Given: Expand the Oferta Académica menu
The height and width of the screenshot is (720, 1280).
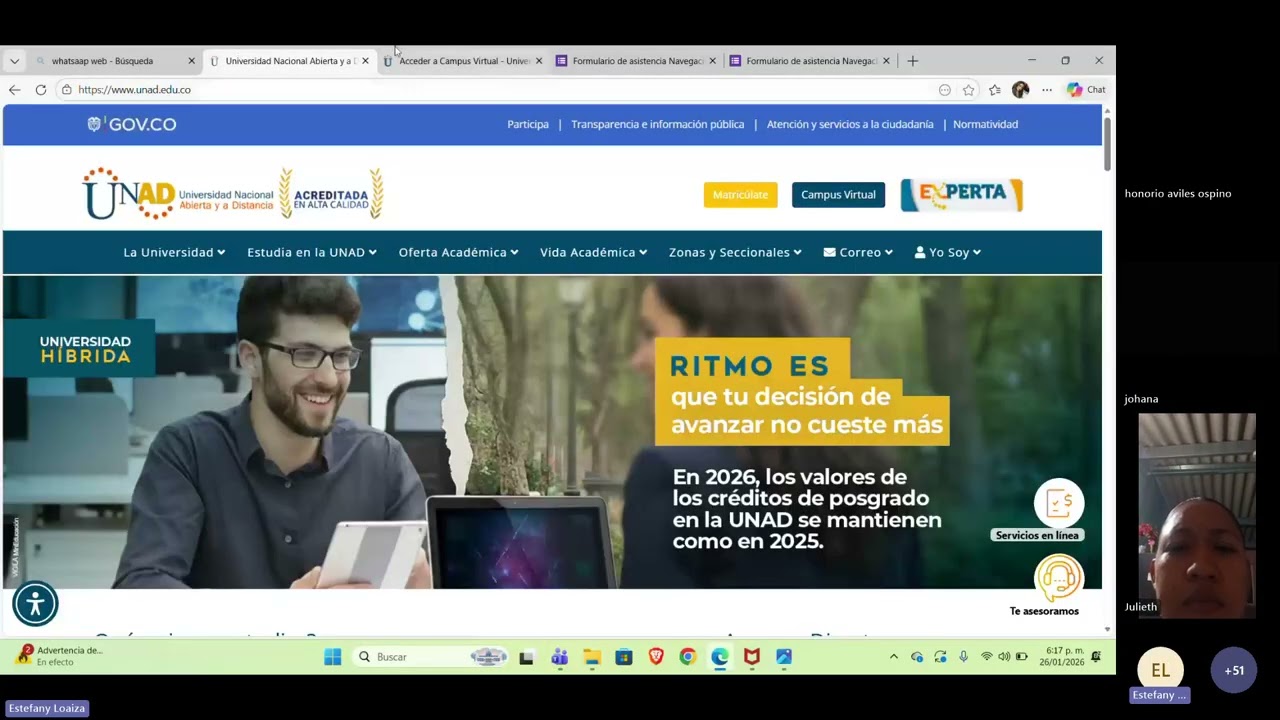Looking at the screenshot, I should [x=458, y=252].
